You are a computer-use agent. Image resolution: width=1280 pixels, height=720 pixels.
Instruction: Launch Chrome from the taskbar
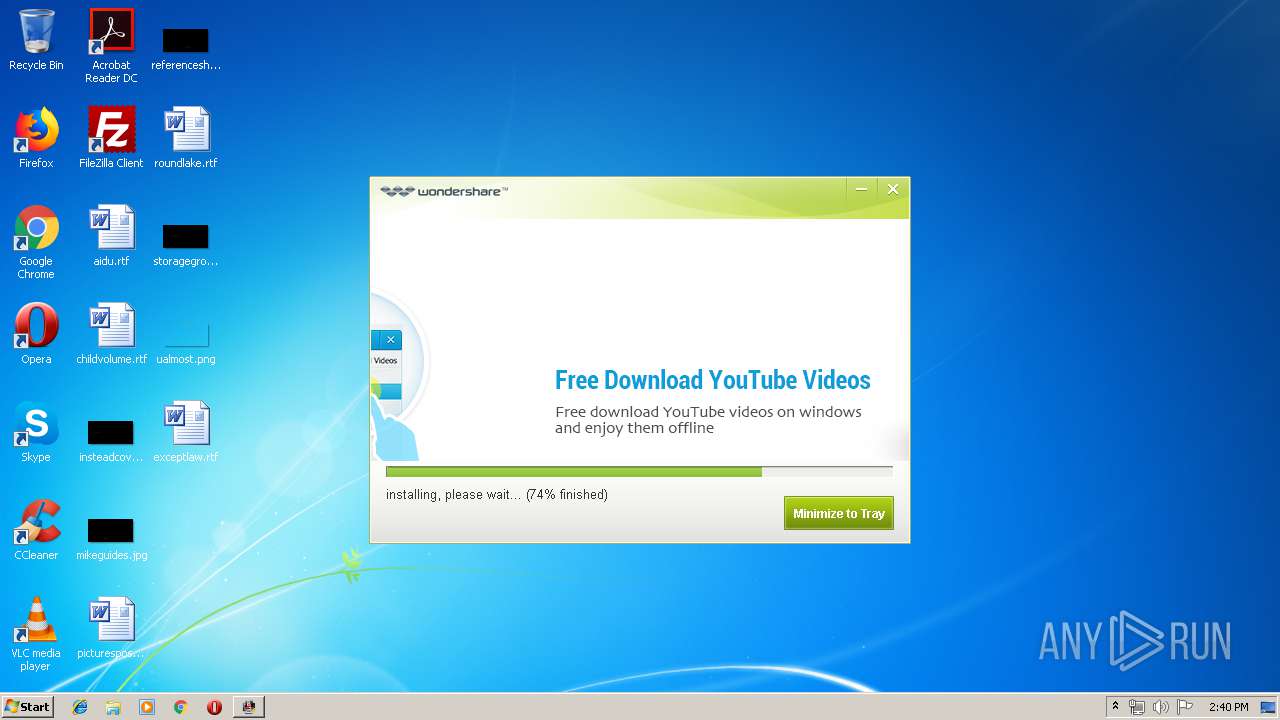180,706
